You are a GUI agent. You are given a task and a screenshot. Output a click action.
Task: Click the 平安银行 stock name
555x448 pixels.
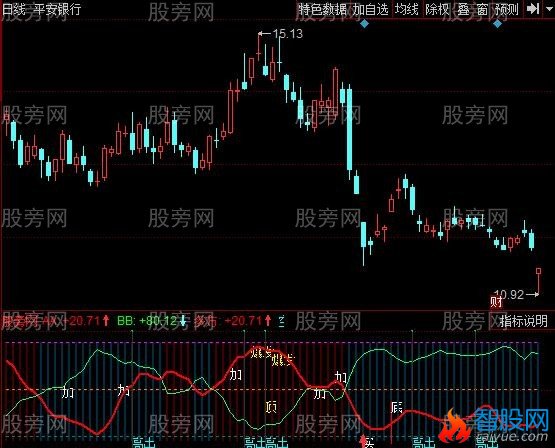(x=57, y=9)
